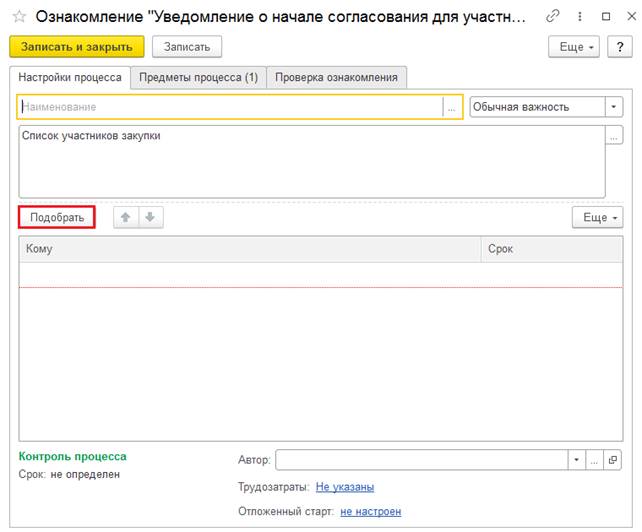Click the Подобрать button

tap(57, 217)
